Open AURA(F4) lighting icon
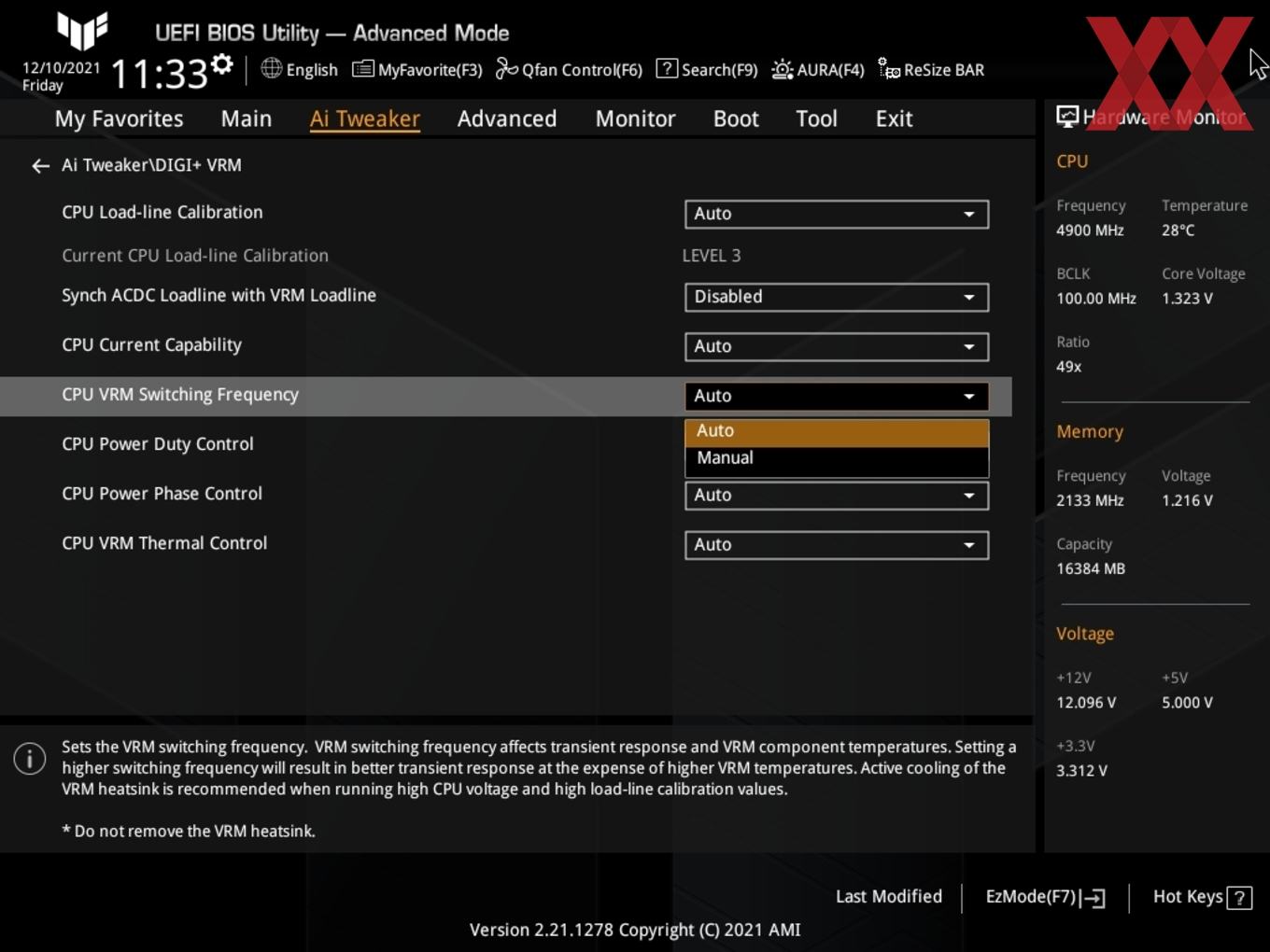 pos(782,69)
